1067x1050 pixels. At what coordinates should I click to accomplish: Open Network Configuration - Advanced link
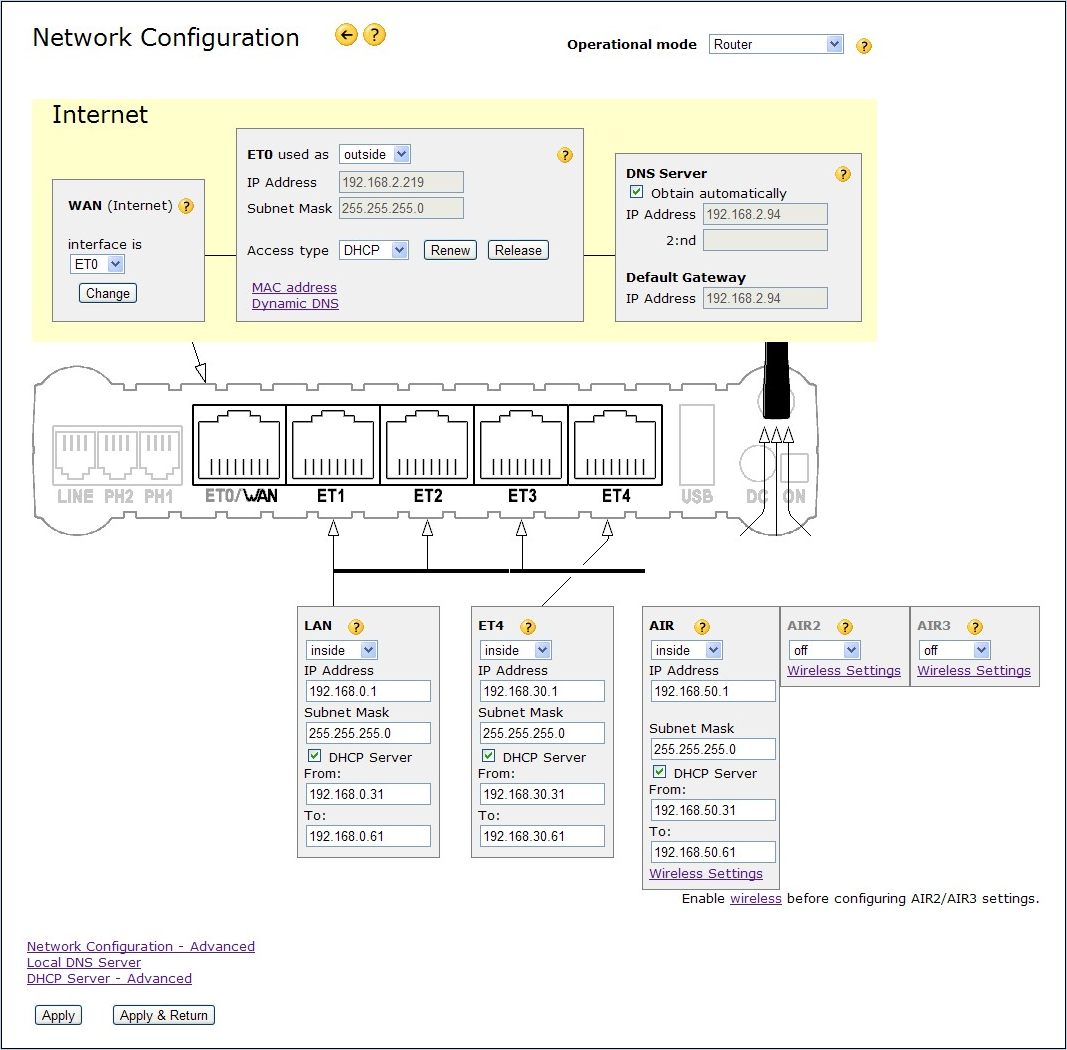coord(141,946)
